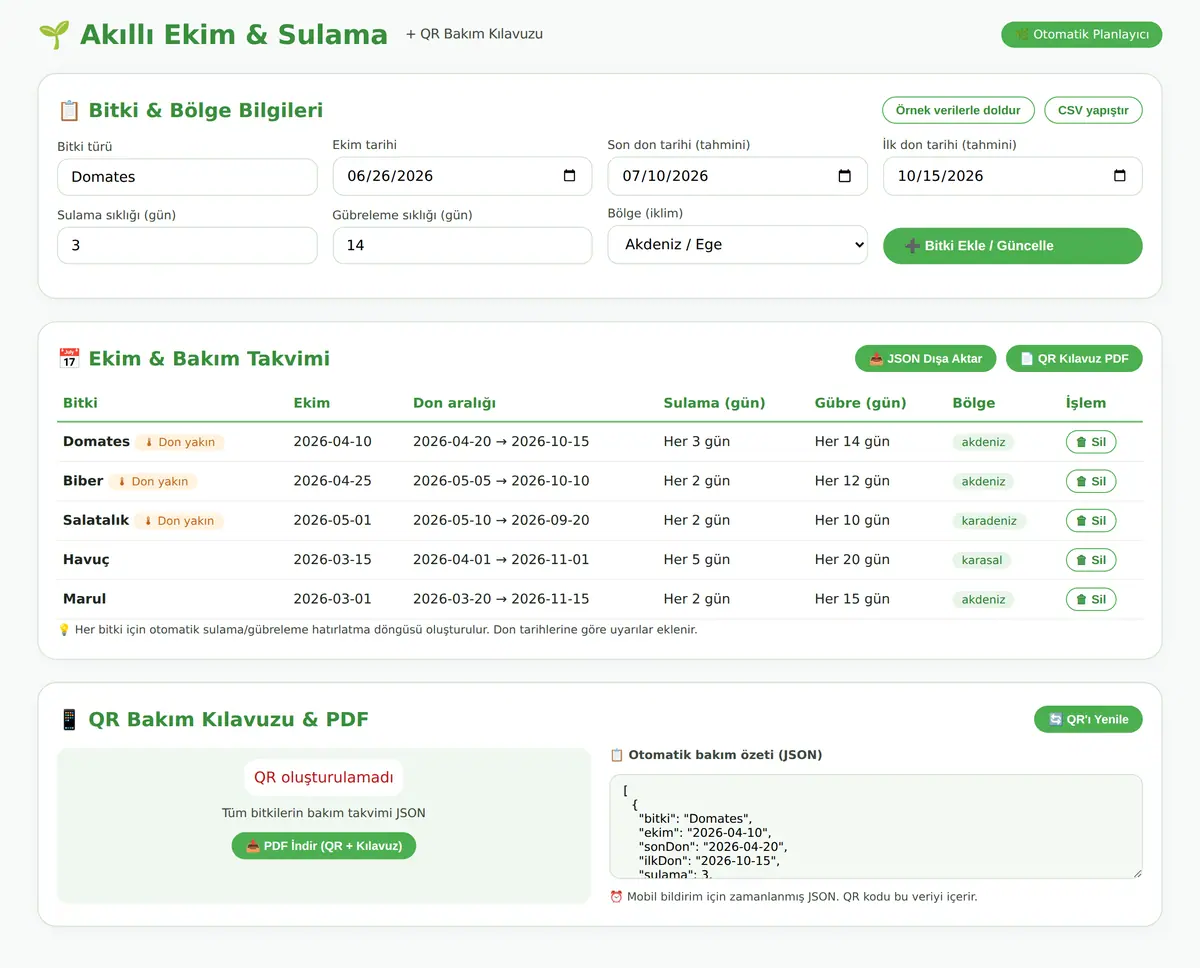Image resolution: width=1200 pixels, height=968 pixels.
Task: Fill form with Örnek verilerle doldur
Action: click(x=958, y=110)
